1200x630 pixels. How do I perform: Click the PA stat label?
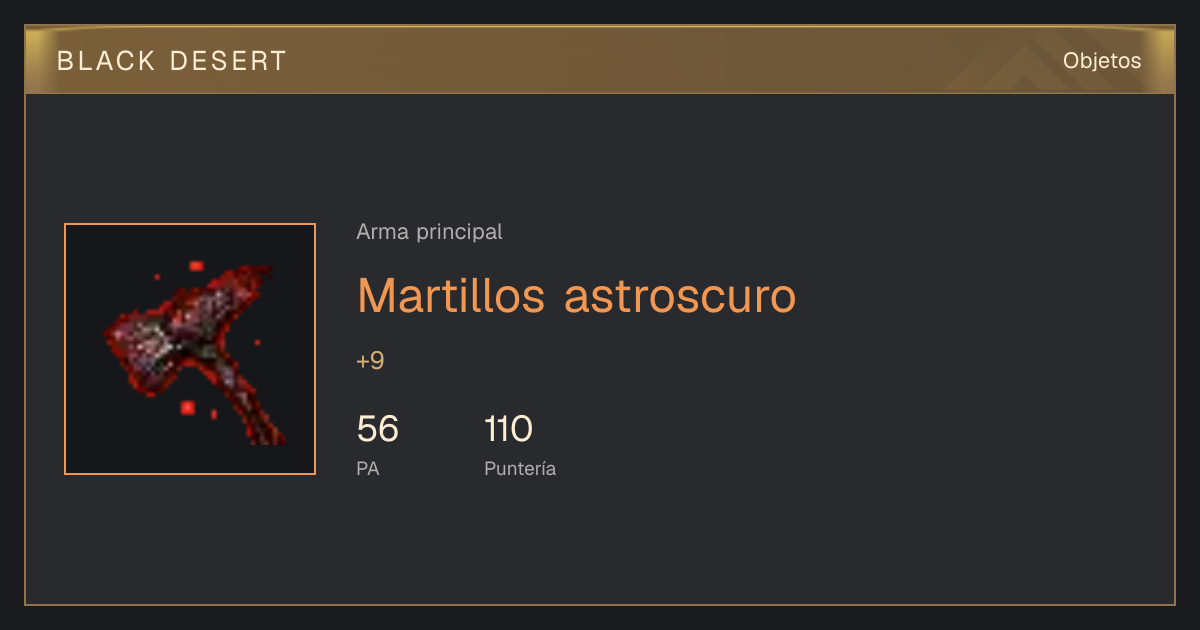368,468
